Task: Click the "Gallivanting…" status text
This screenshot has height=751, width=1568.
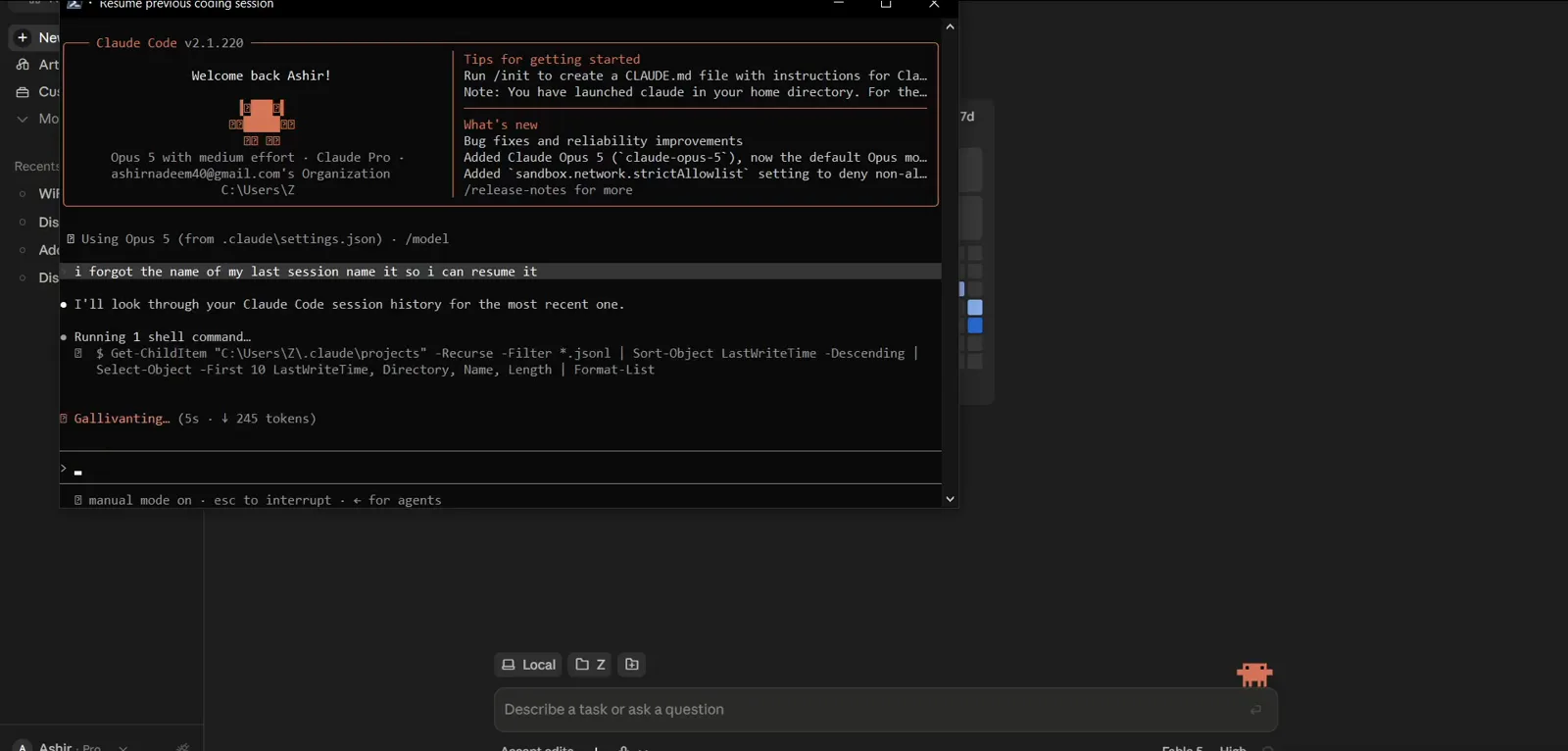Action: (x=122, y=419)
